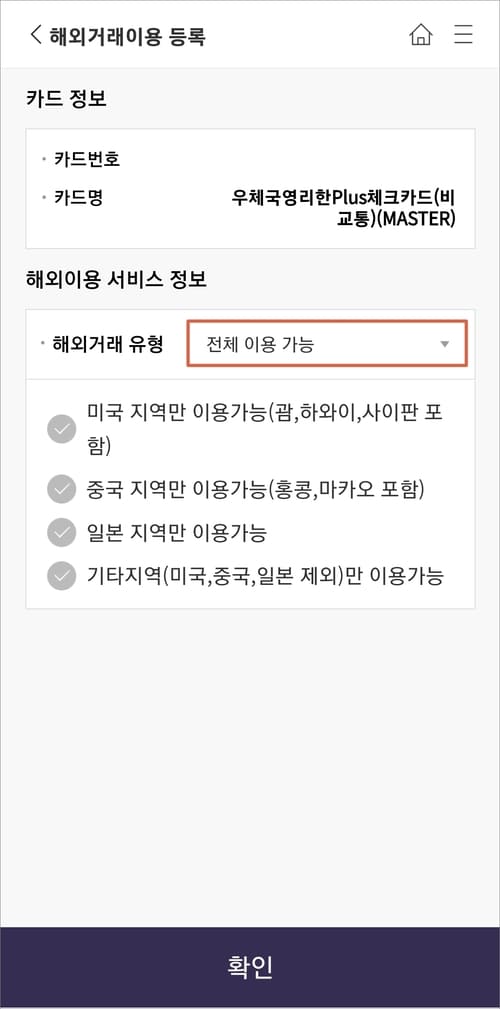
Task: Tap the back arrow icon
Action: tap(35, 35)
